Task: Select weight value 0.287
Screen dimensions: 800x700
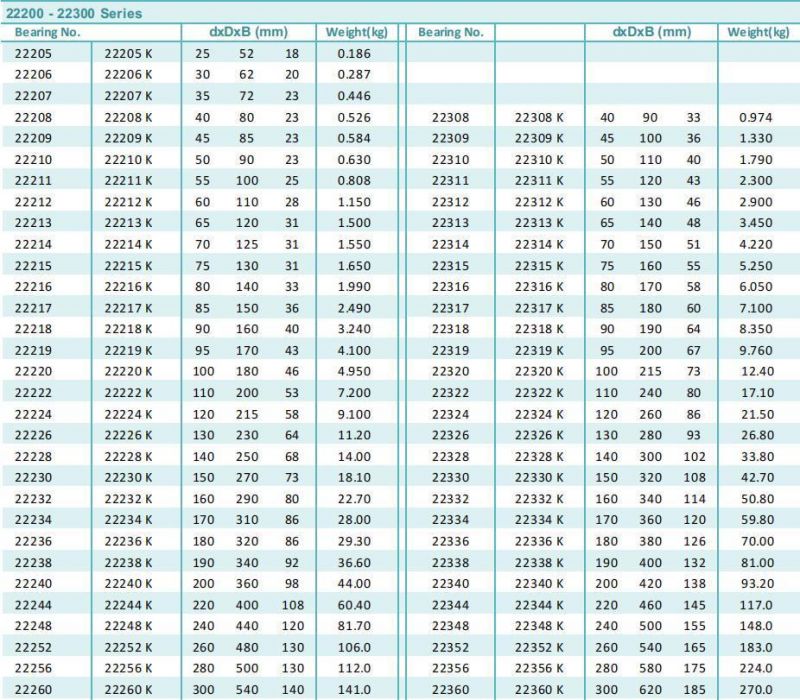Action: pos(354,74)
